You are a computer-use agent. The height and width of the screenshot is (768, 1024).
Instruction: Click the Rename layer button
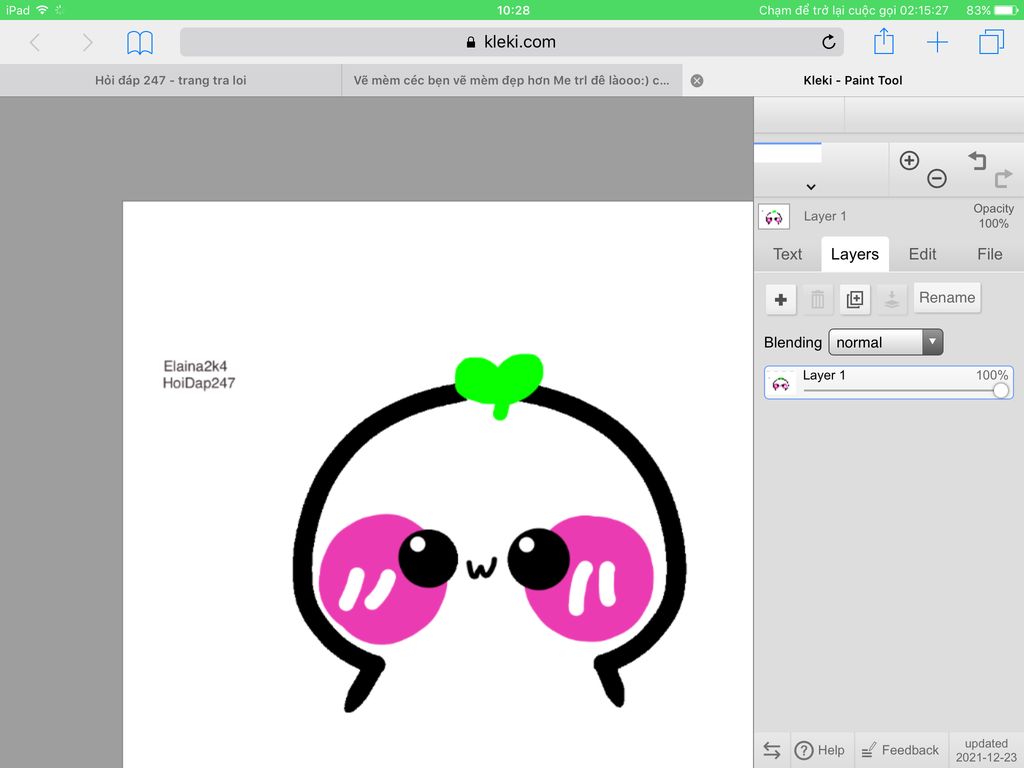946,297
